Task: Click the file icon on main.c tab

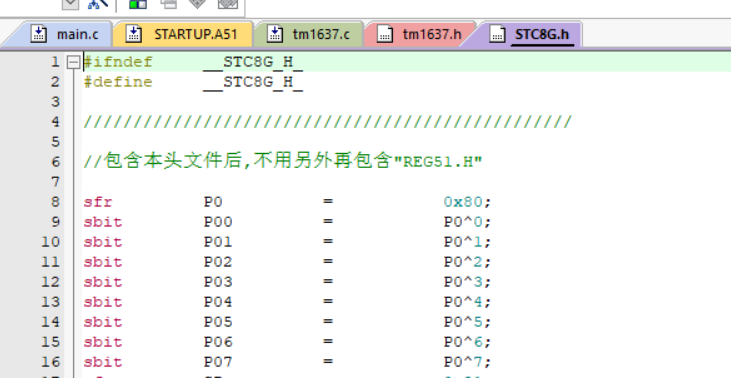Action: click(39, 34)
